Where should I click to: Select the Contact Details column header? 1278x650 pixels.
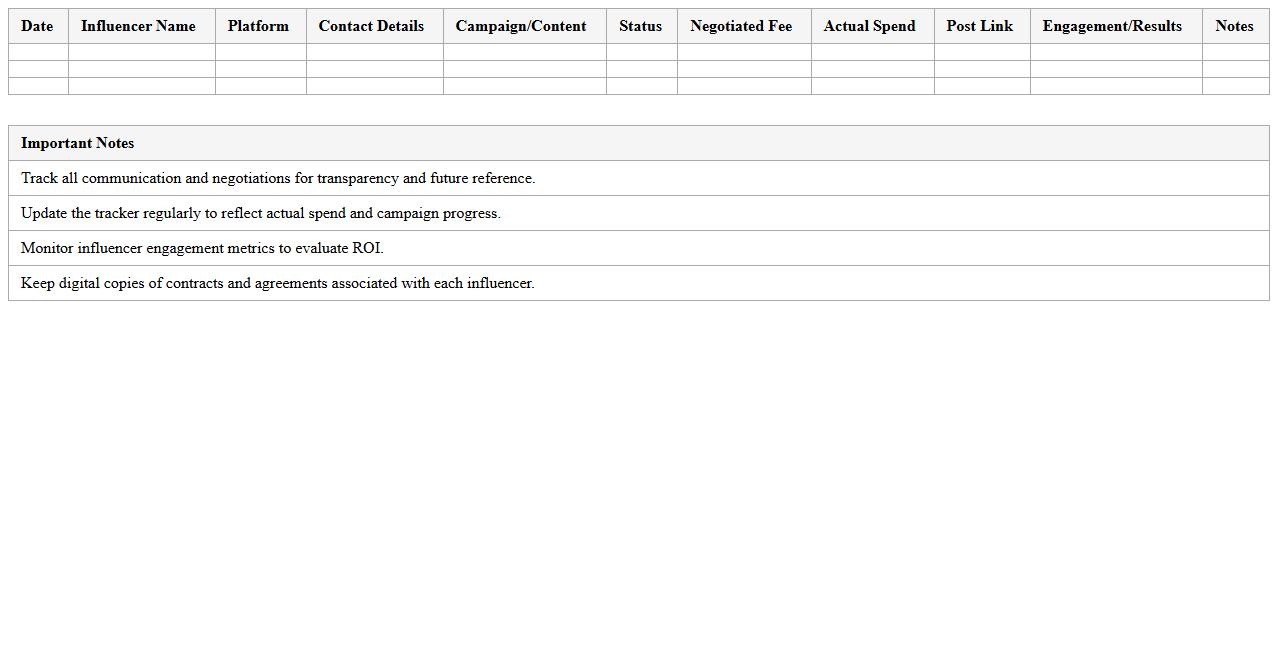point(371,26)
